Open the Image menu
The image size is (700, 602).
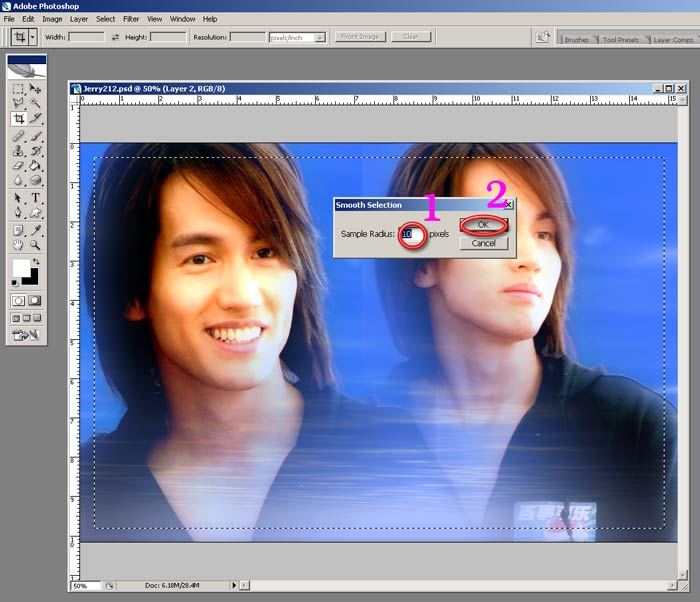(x=52, y=19)
